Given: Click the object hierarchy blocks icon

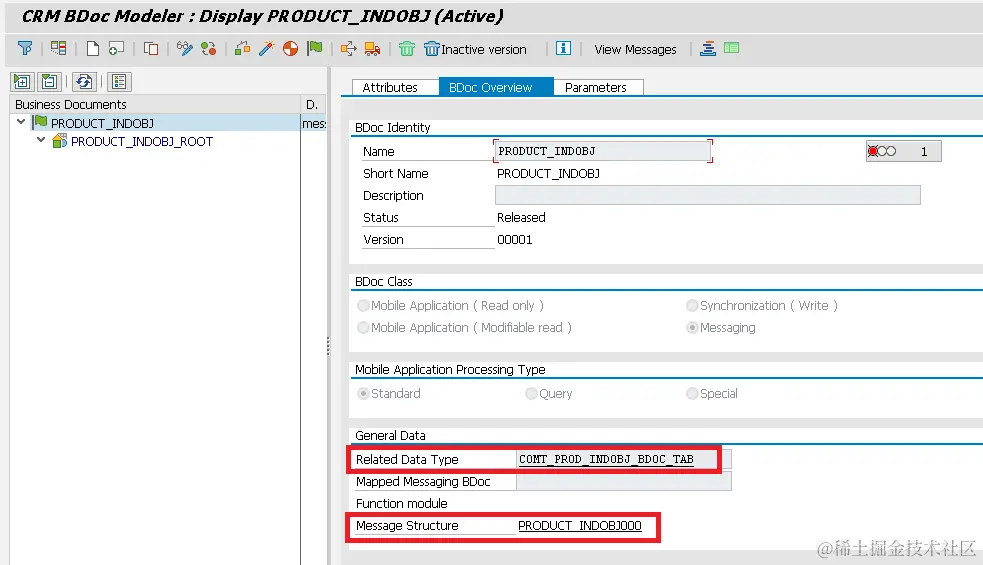Looking at the screenshot, I should click(x=242, y=48).
